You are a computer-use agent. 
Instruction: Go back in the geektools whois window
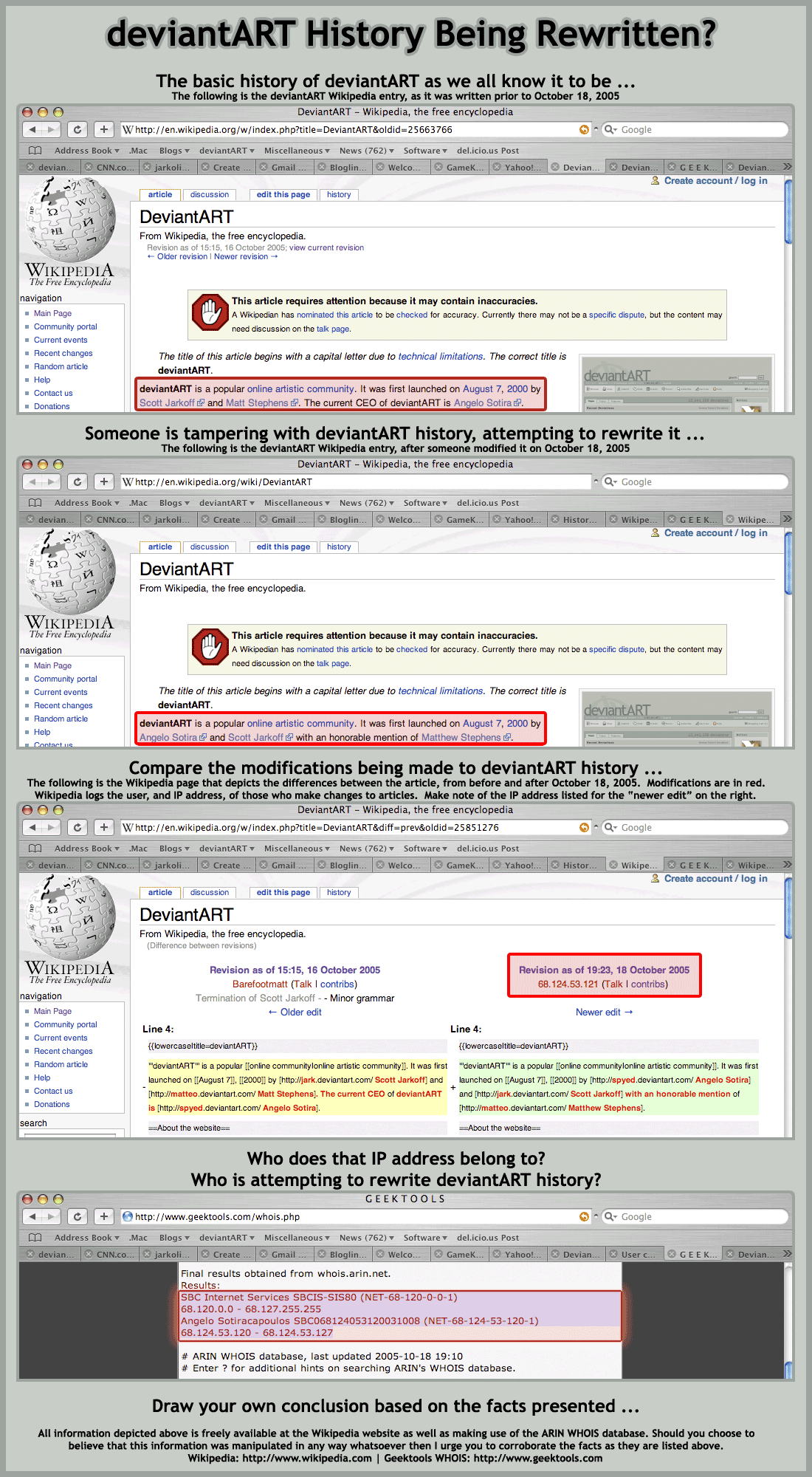(32, 1216)
